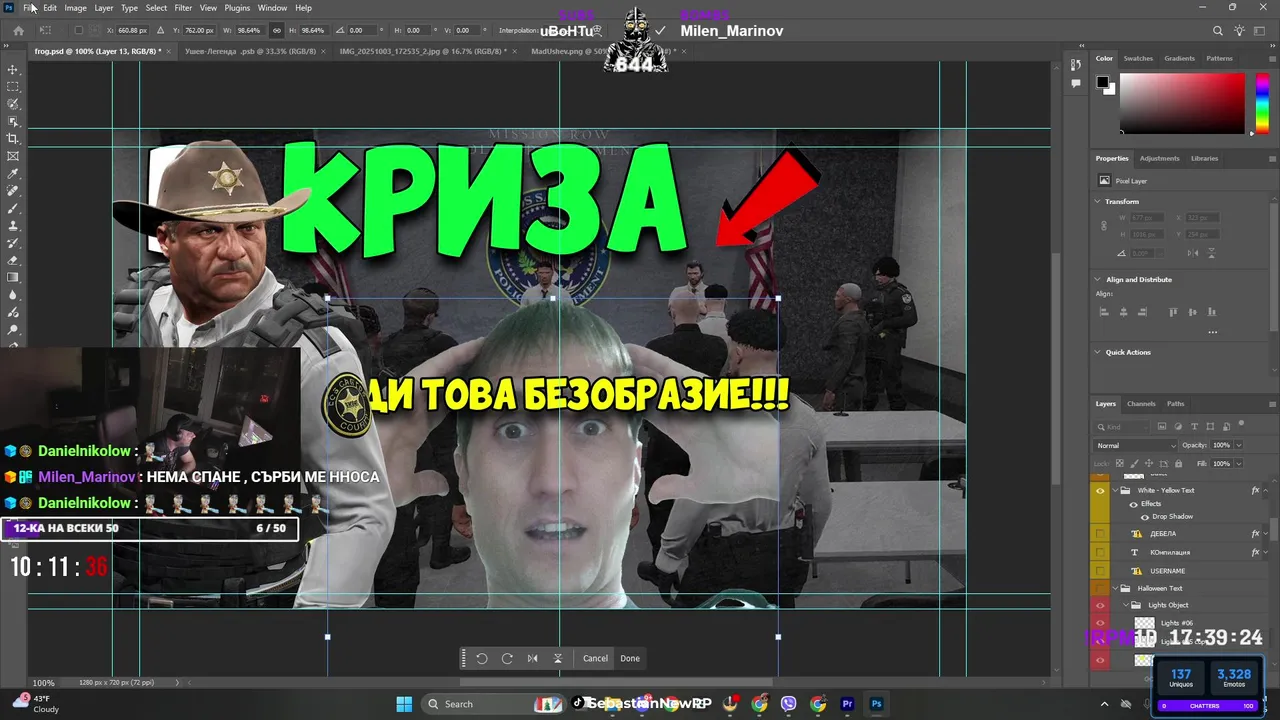
Task: Hide the Lights Object group
Action: coord(1100,605)
